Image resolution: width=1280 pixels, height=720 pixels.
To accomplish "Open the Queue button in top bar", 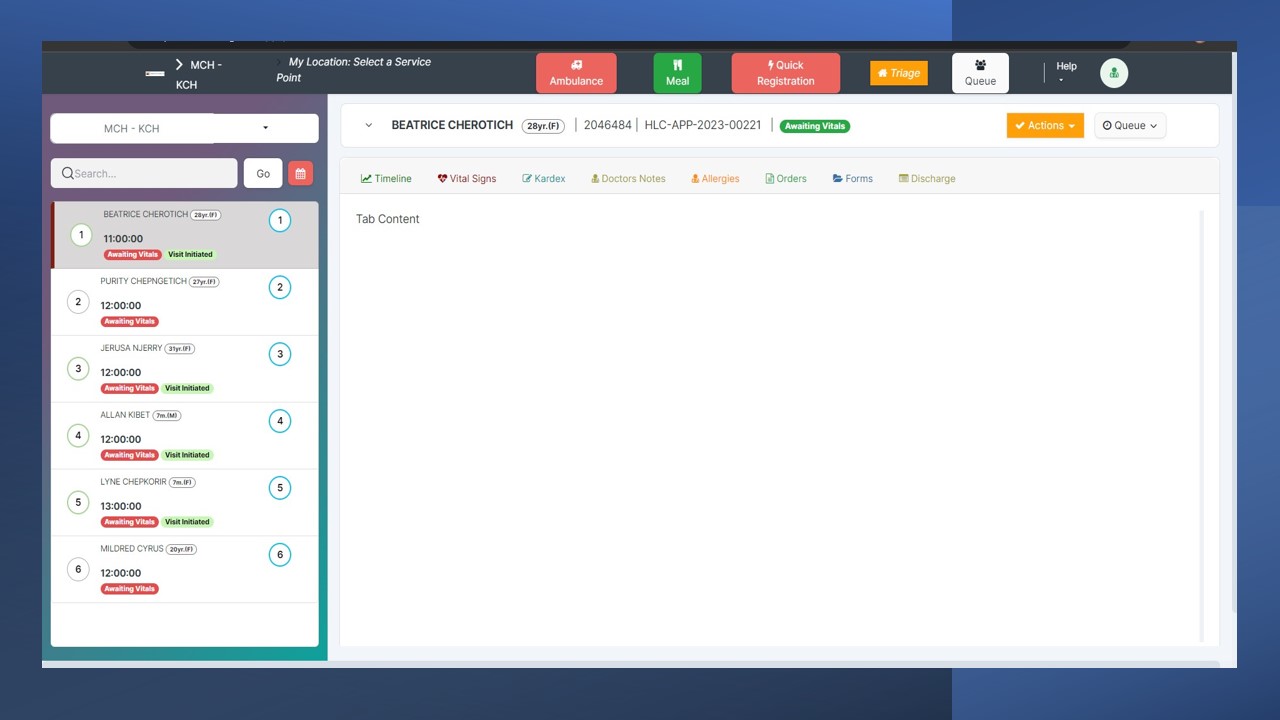I will click(980, 73).
